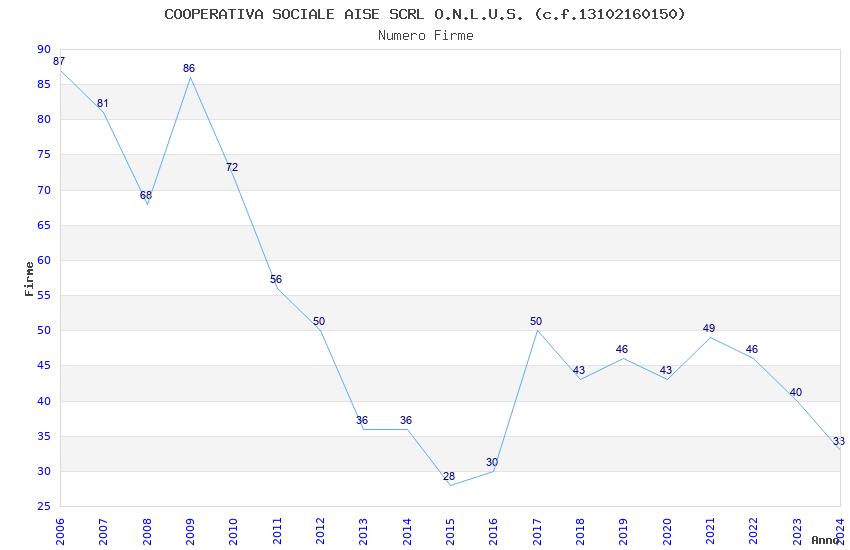Click the data value 43 above 2018
Image resolution: width=850 pixels, height=550 pixels.
pos(579,370)
